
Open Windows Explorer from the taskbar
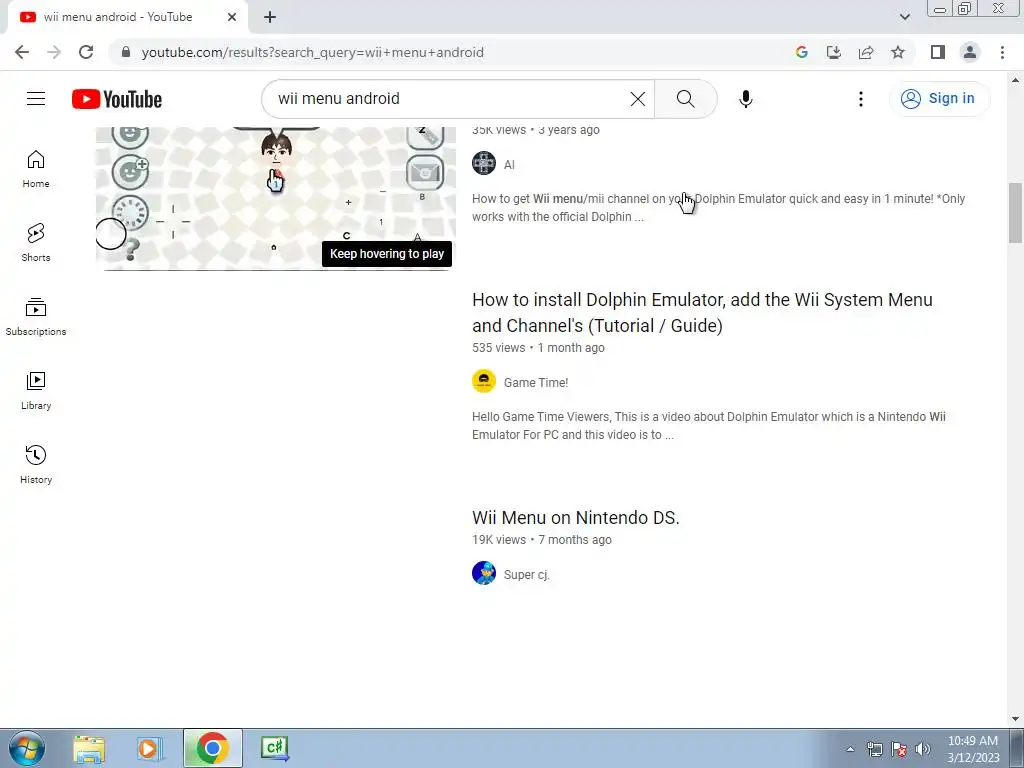click(89, 748)
